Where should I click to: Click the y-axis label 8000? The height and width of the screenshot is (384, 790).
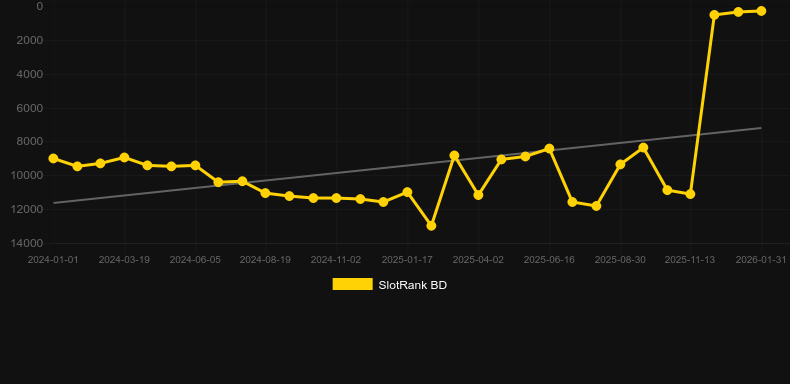point(30,142)
